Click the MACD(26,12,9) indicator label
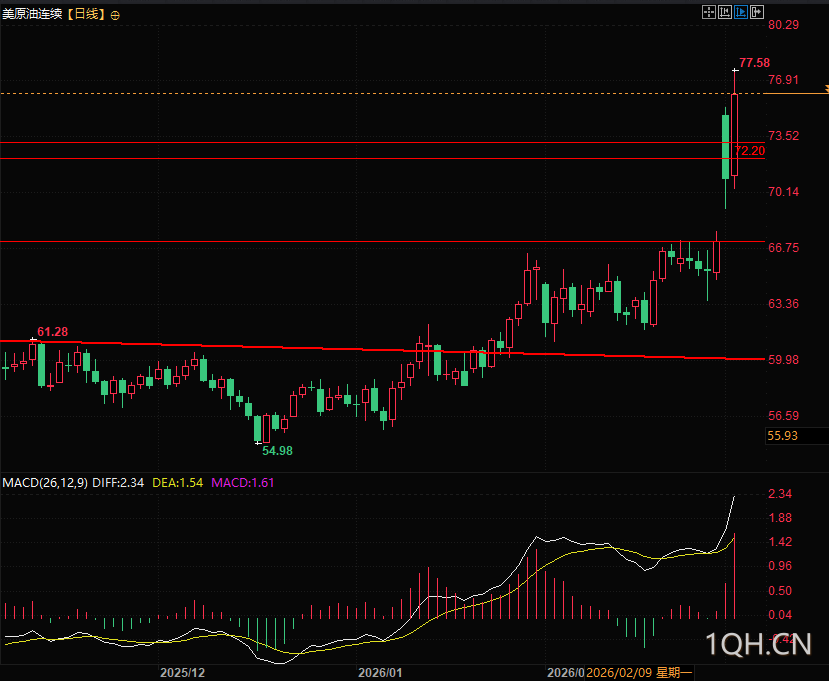The height and width of the screenshot is (681, 829). click(45, 482)
